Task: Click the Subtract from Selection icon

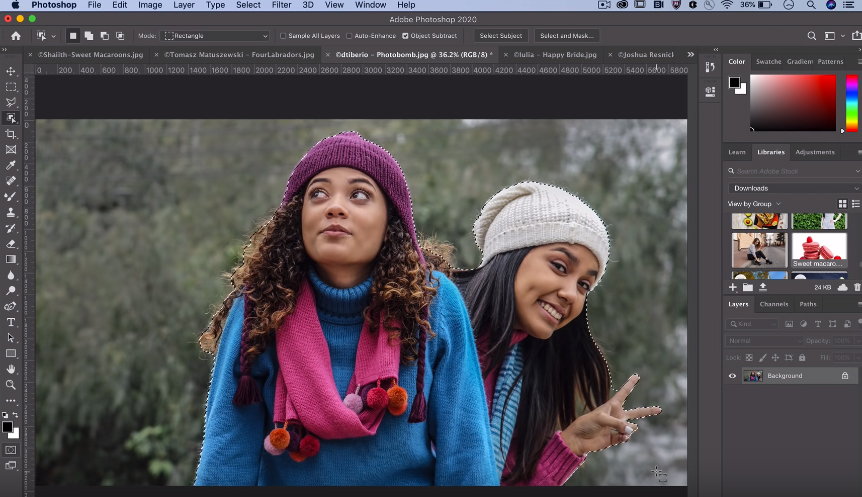Action: point(104,36)
